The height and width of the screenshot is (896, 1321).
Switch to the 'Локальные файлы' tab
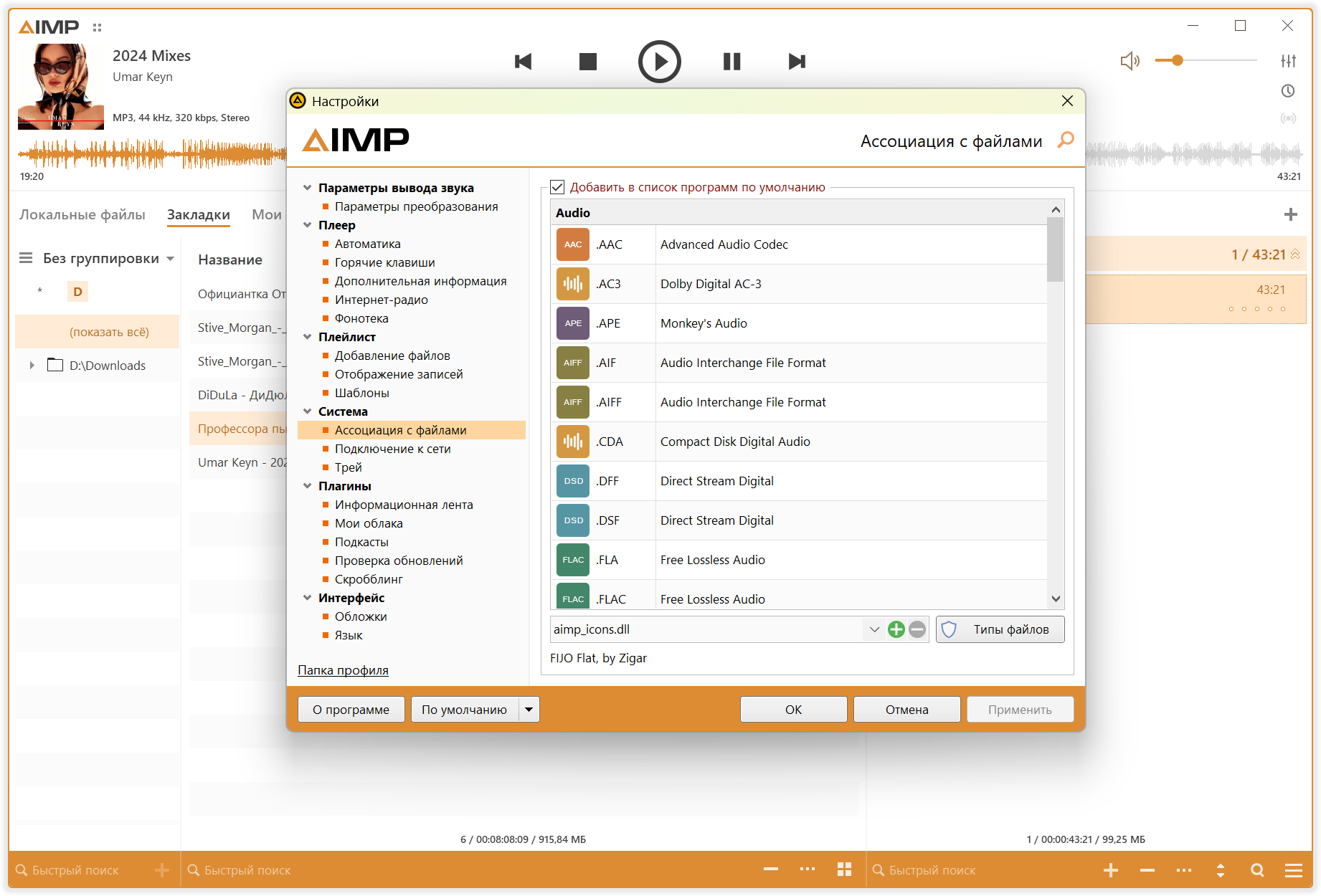[x=82, y=214]
